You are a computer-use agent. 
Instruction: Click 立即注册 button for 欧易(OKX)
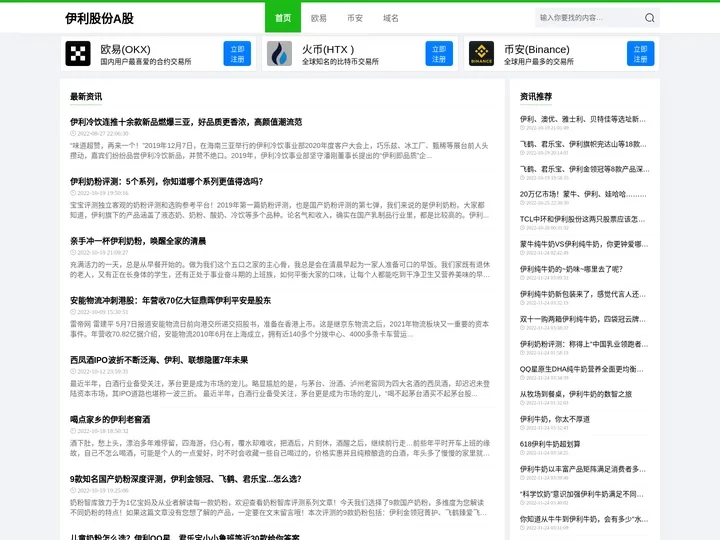[x=237, y=54]
